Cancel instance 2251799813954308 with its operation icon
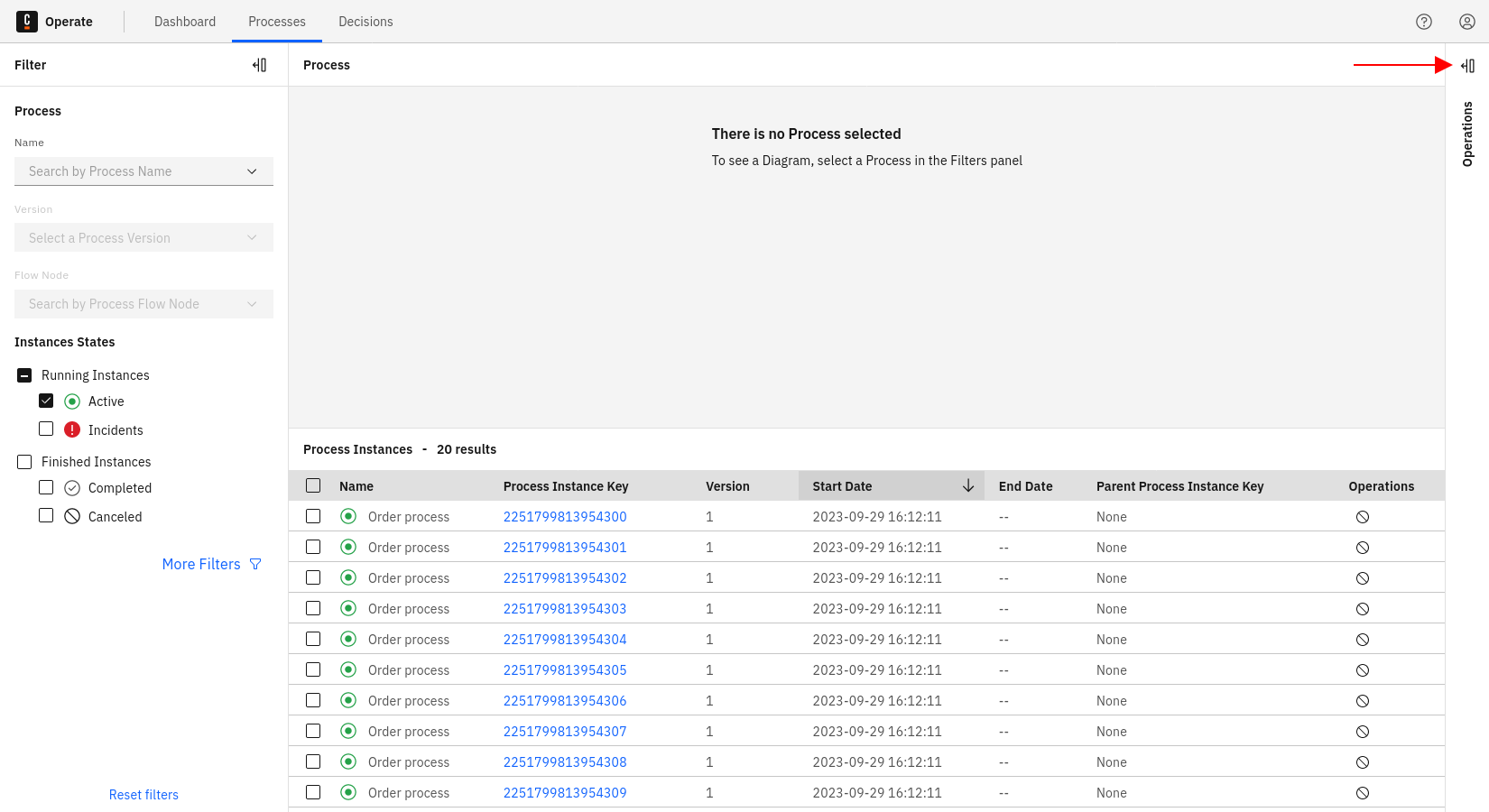The width and height of the screenshot is (1489, 812). click(1363, 762)
